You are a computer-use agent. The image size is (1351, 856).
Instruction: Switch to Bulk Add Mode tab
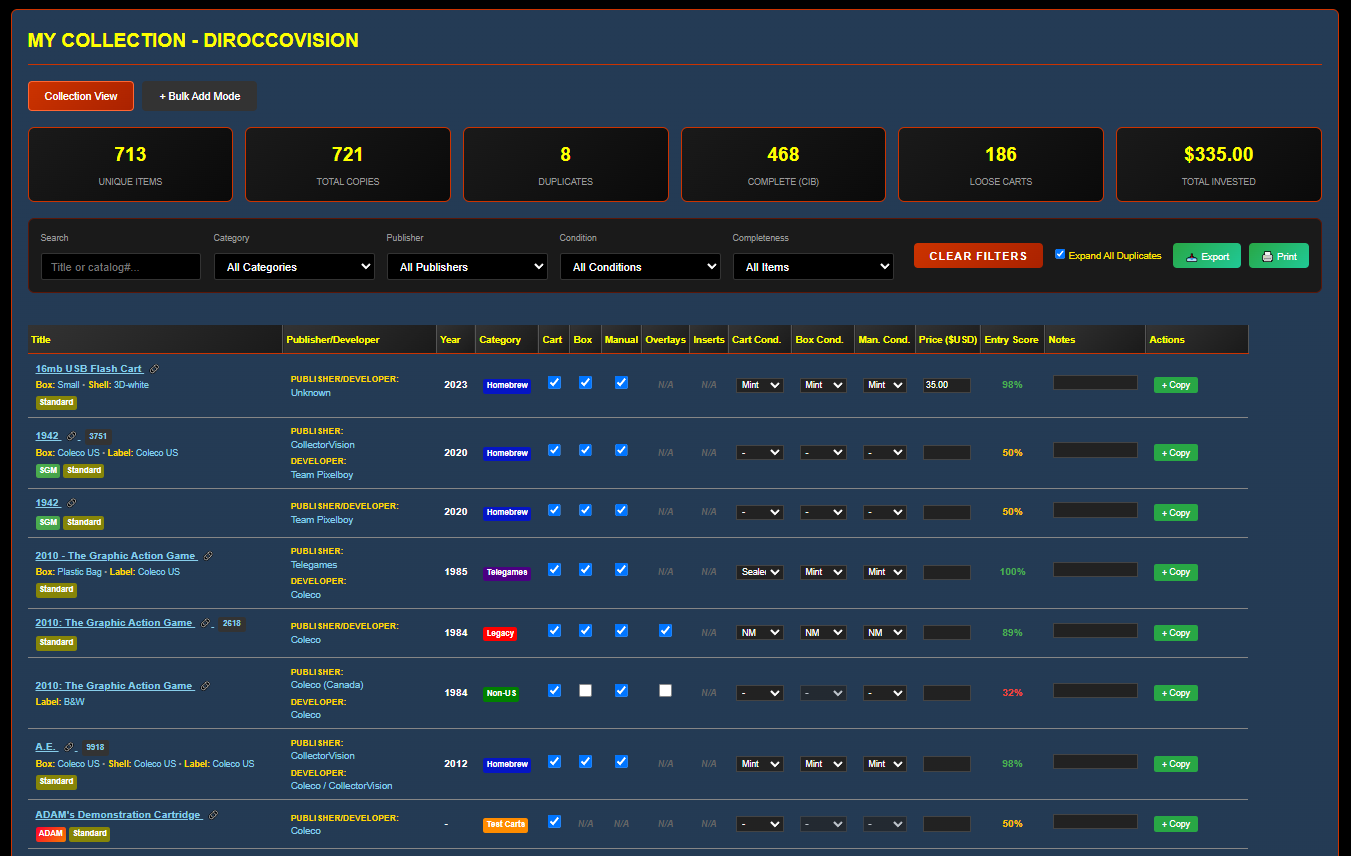pyautogui.click(x=200, y=96)
